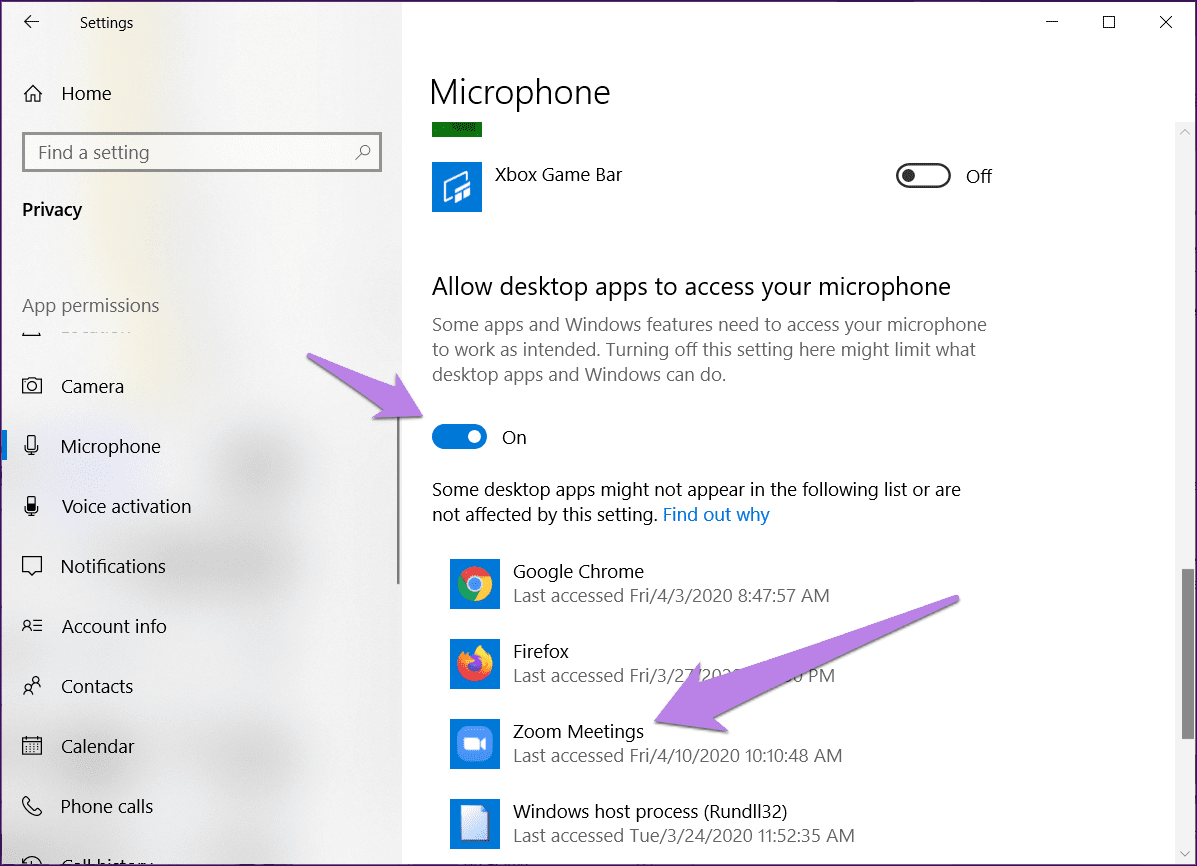Click the Calendar icon in sidebar
The width and height of the screenshot is (1197, 866).
[32, 745]
